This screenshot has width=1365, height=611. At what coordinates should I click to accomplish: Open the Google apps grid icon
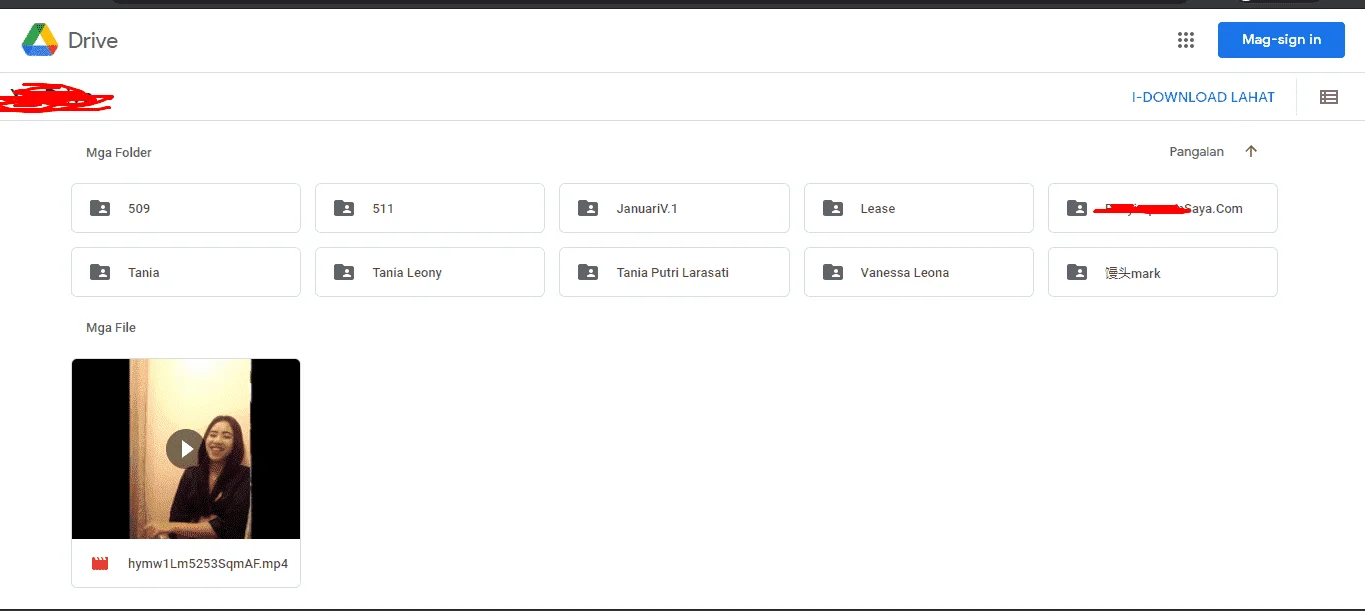(1186, 40)
